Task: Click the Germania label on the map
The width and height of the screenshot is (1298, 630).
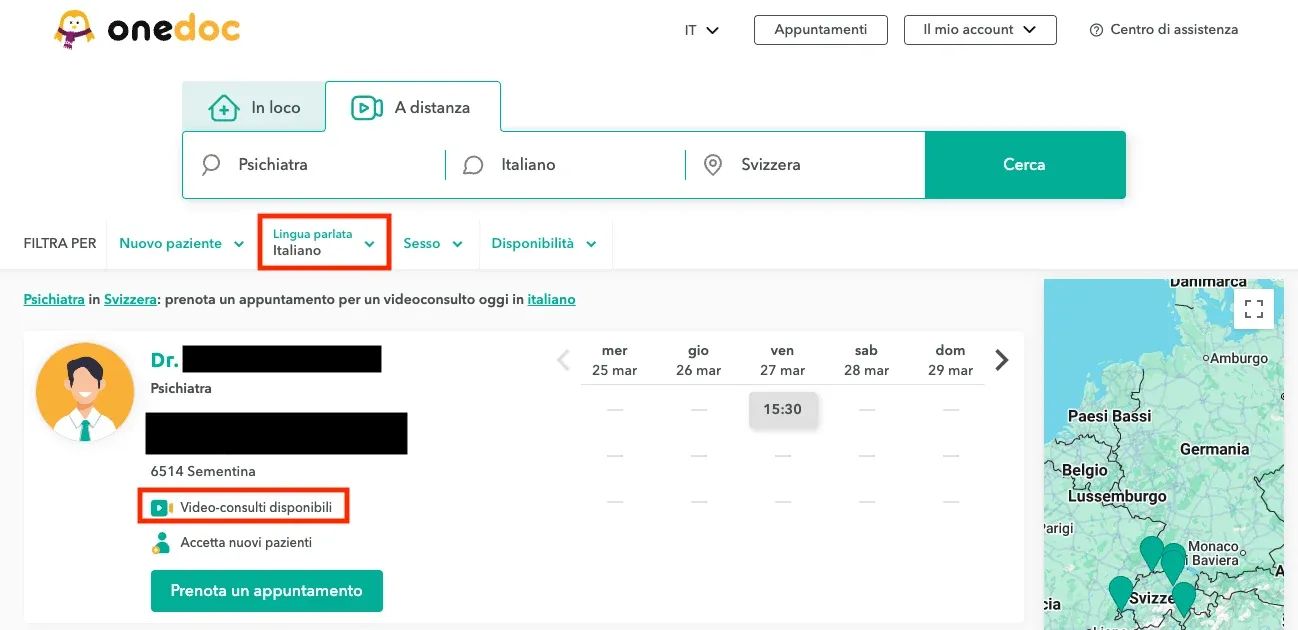Action: click(1214, 450)
